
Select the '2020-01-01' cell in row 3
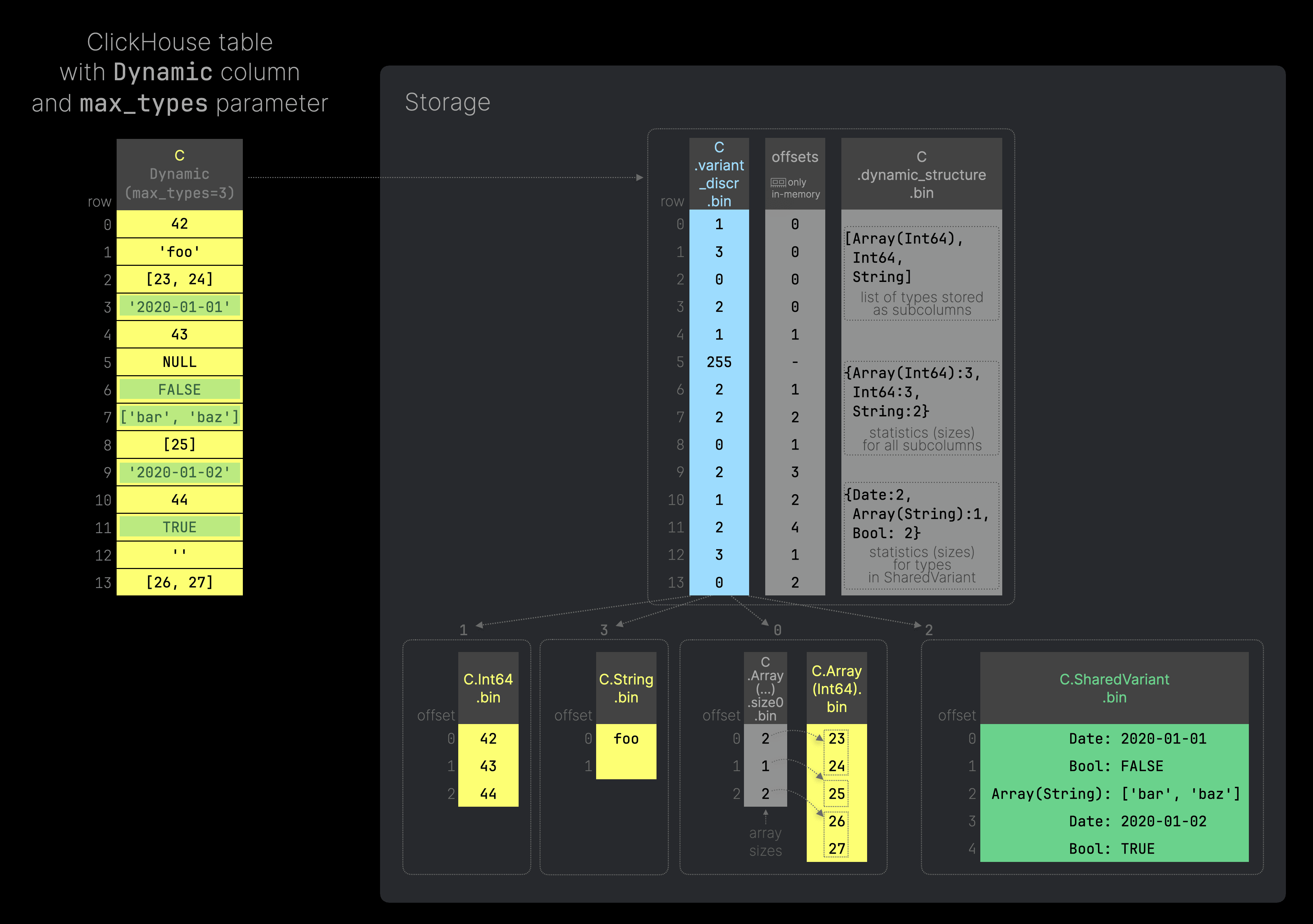pos(180,307)
